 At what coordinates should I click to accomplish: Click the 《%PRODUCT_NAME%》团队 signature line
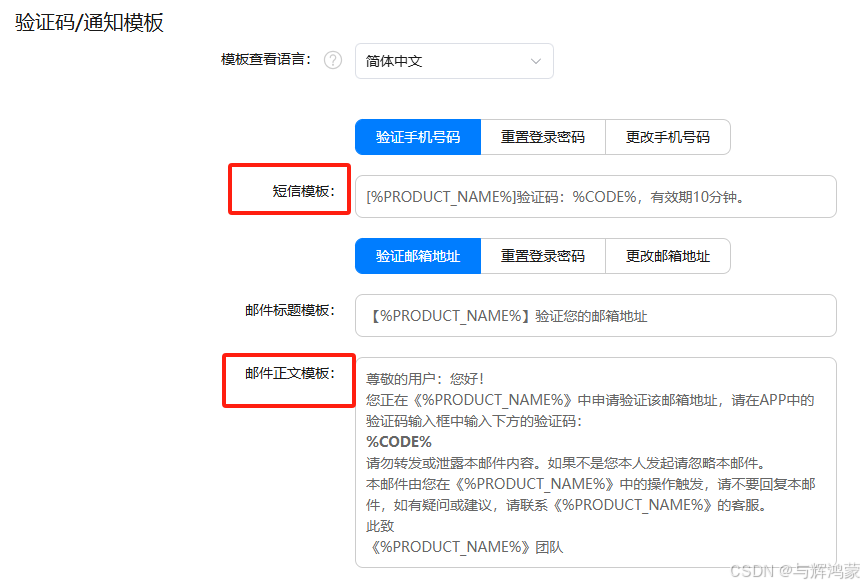[x=465, y=547]
